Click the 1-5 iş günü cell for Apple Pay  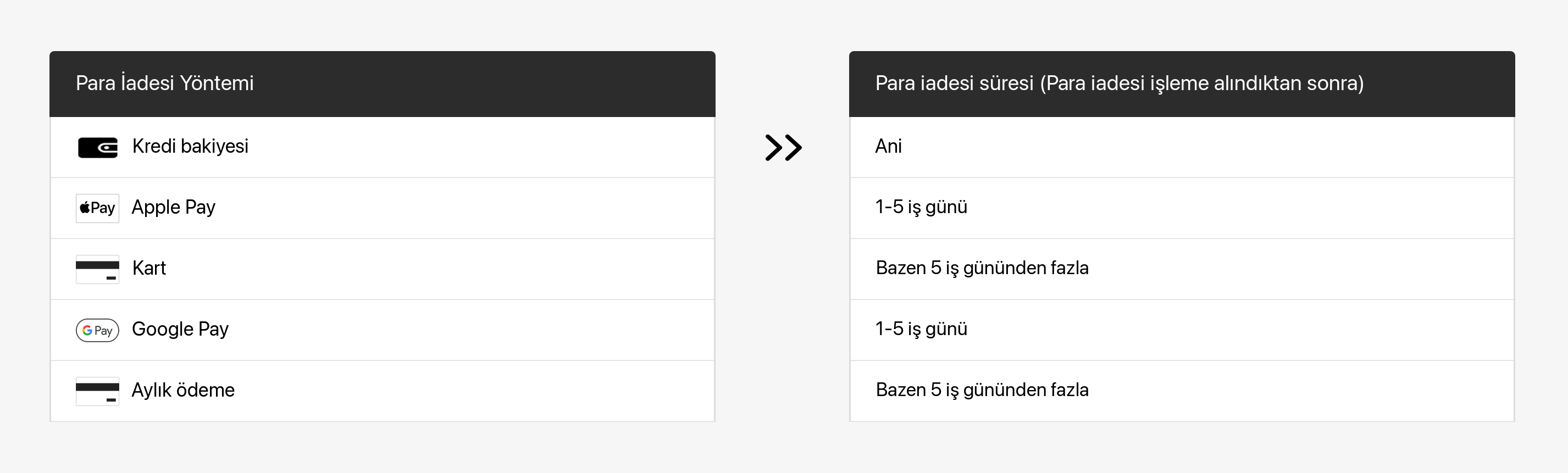[921, 208]
